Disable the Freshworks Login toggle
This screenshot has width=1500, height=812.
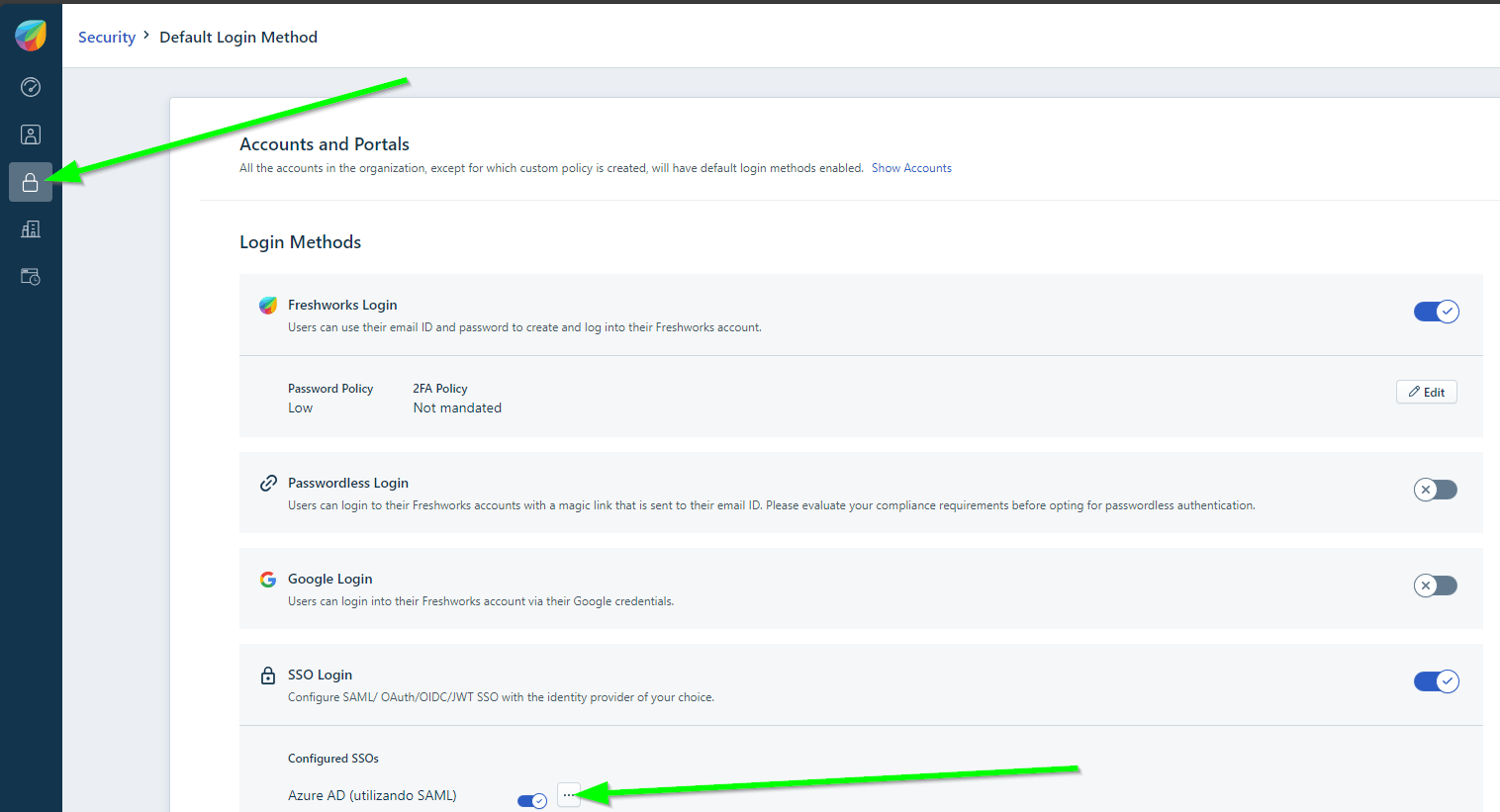[1435, 312]
